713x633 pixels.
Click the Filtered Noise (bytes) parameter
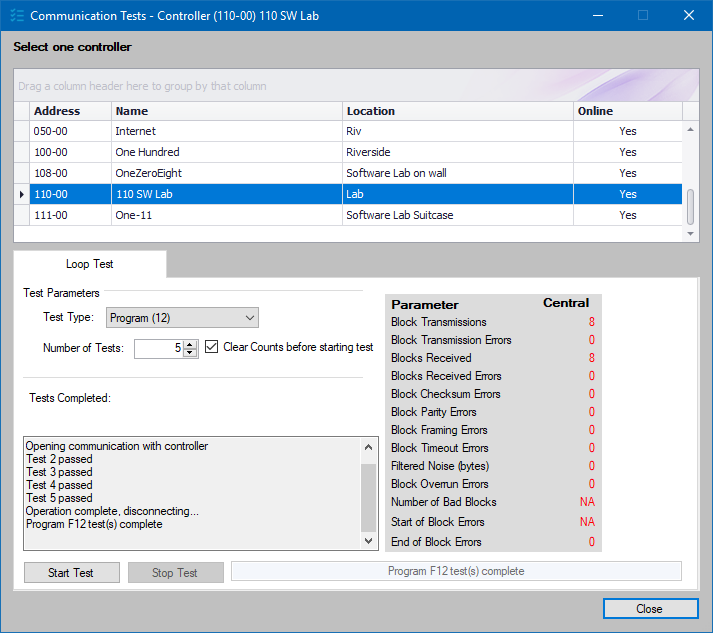click(x=440, y=466)
